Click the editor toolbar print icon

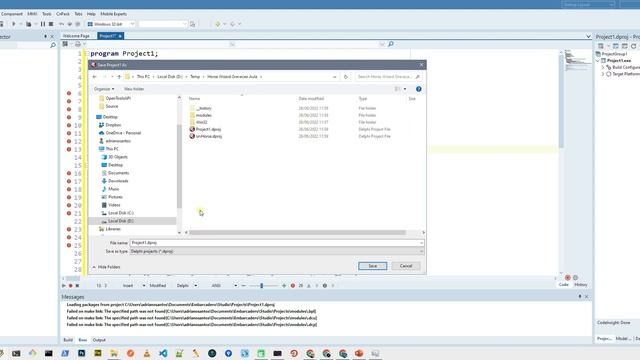click(78, 44)
